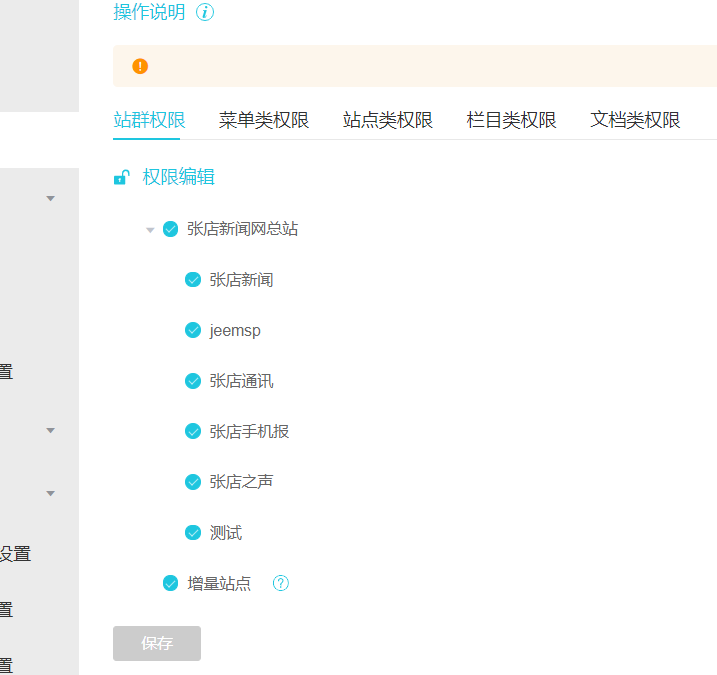Viewport: 717px width, 675px height.
Task: Toggle the jeemsp checkbox
Action: pos(193,330)
